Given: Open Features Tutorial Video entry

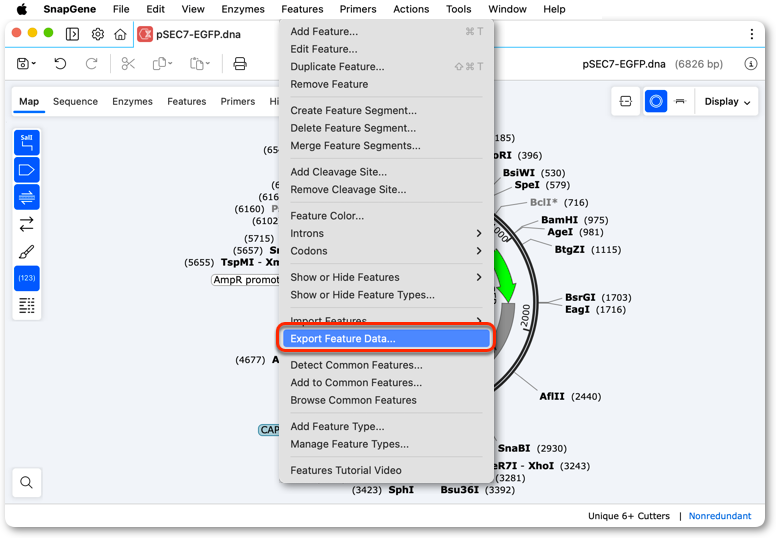Looking at the screenshot, I should coord(386,470).
